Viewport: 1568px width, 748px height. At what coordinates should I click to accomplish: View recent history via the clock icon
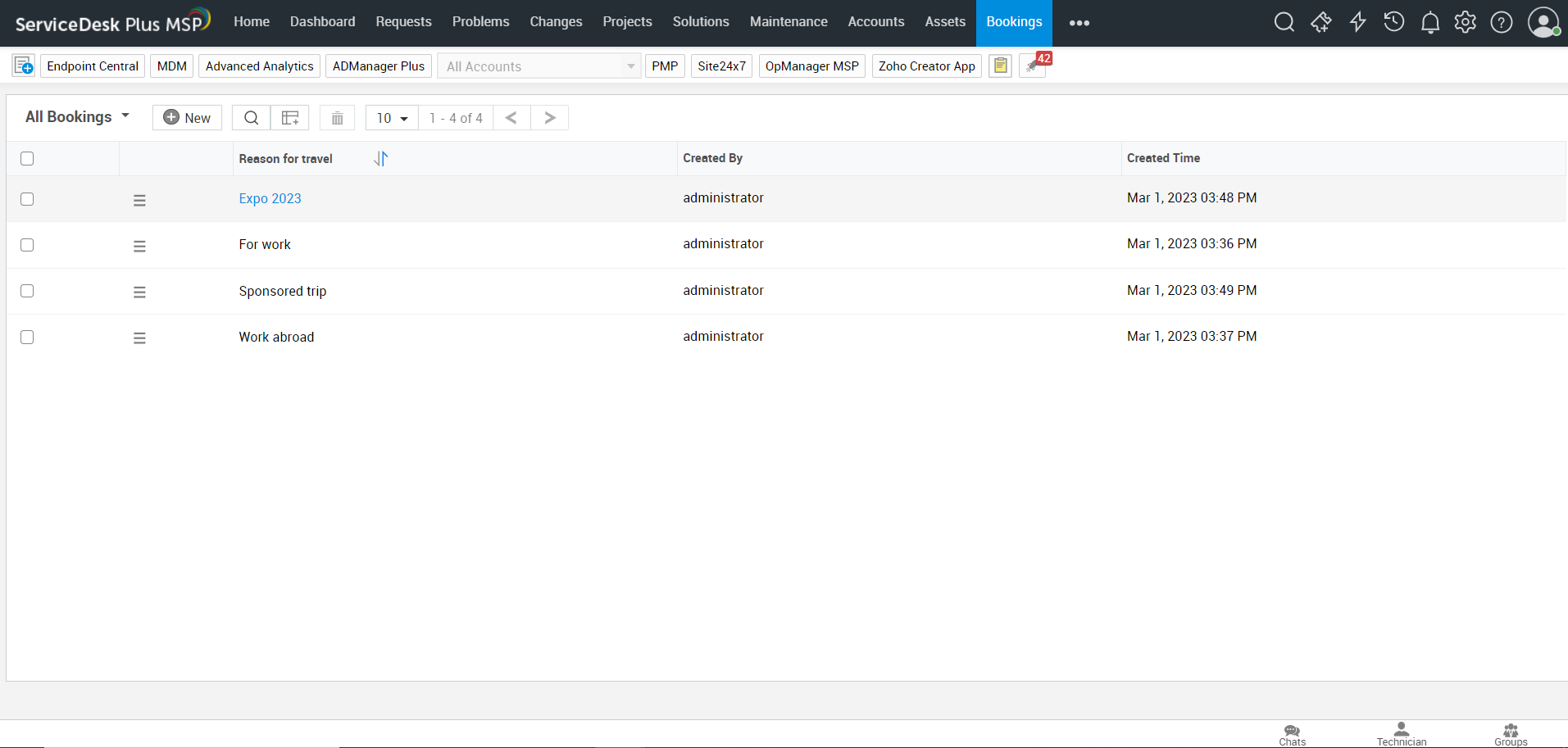[1393, 22]
